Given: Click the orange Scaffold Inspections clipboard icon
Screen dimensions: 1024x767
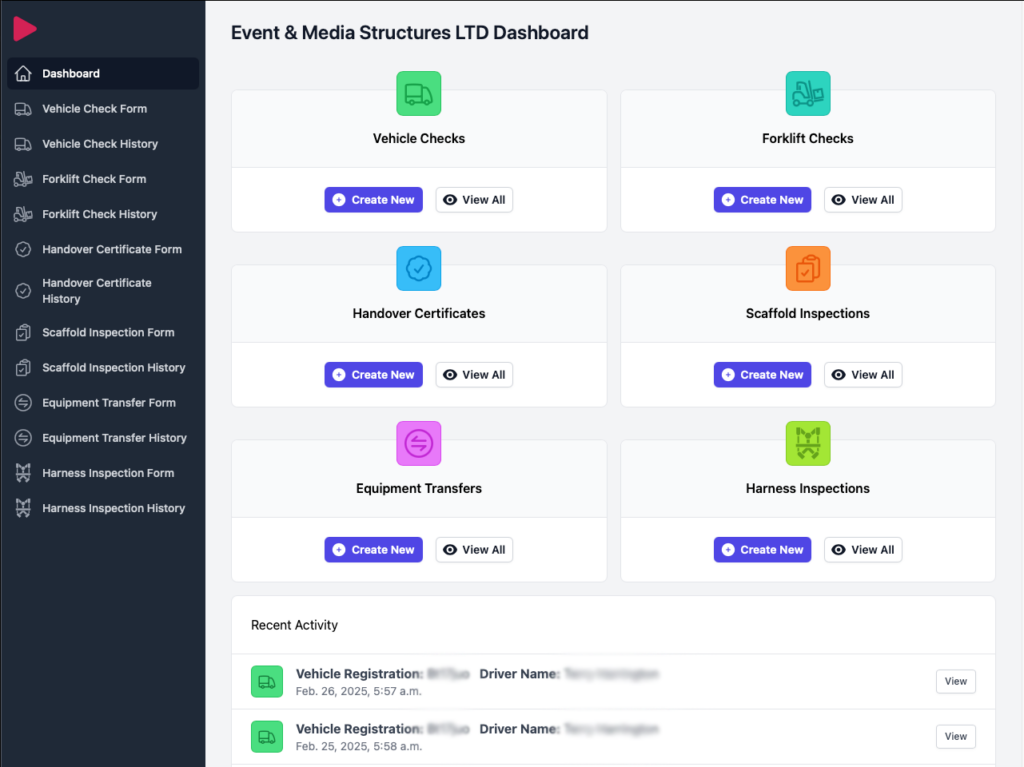Looking at the screenshot, I should (x=807, y=269).
